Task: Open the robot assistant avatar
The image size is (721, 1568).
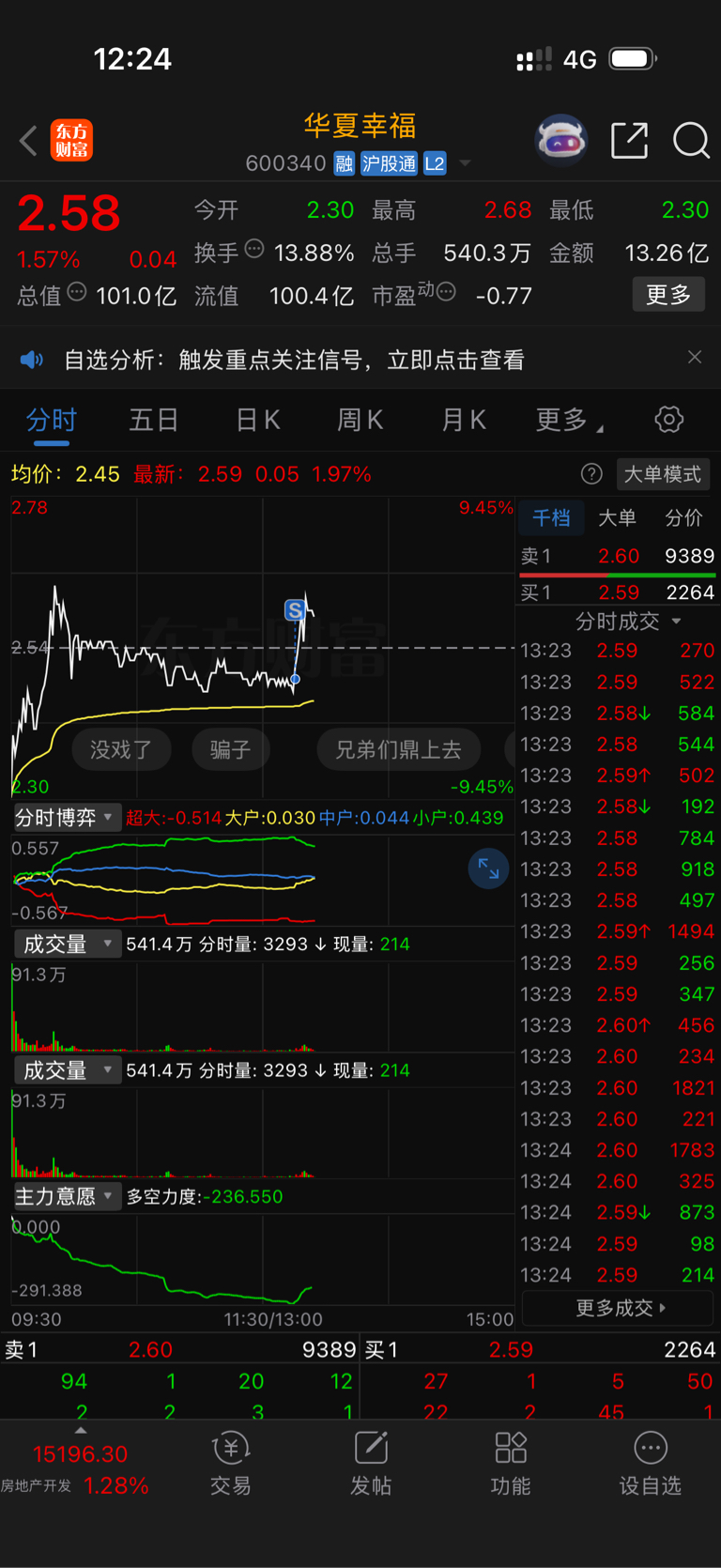Action: pyautogui.click(x=561, y=141)
